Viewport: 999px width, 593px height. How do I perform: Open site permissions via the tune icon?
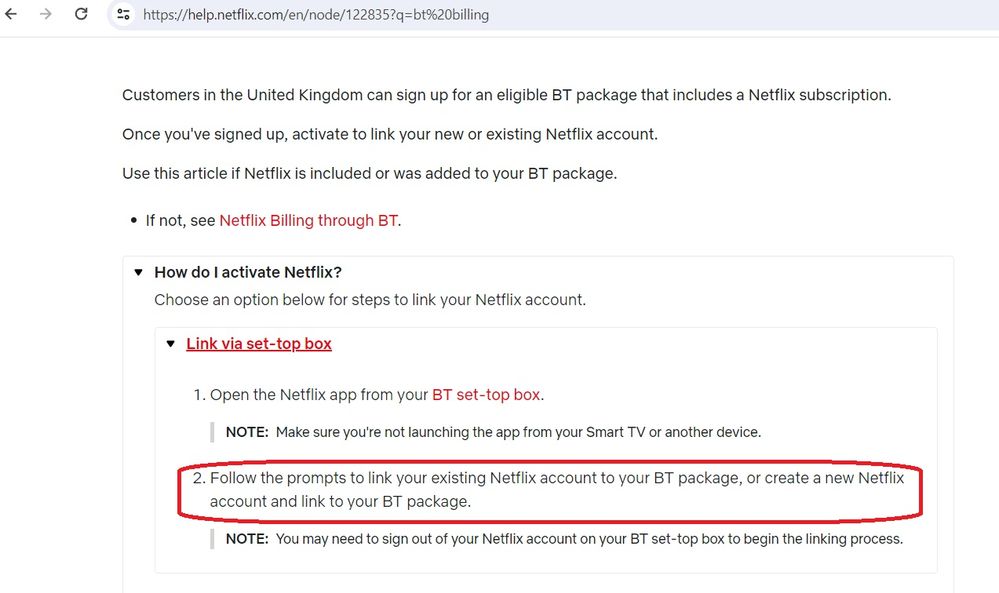coord(122,14)
